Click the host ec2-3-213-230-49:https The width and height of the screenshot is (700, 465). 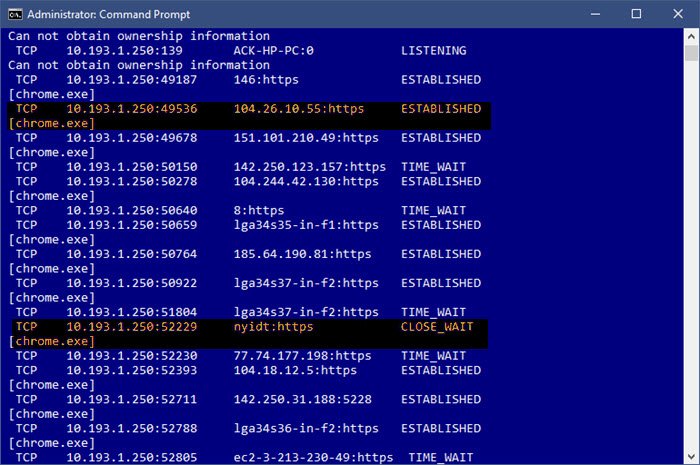pyautogui.click(x=313, y=457)
